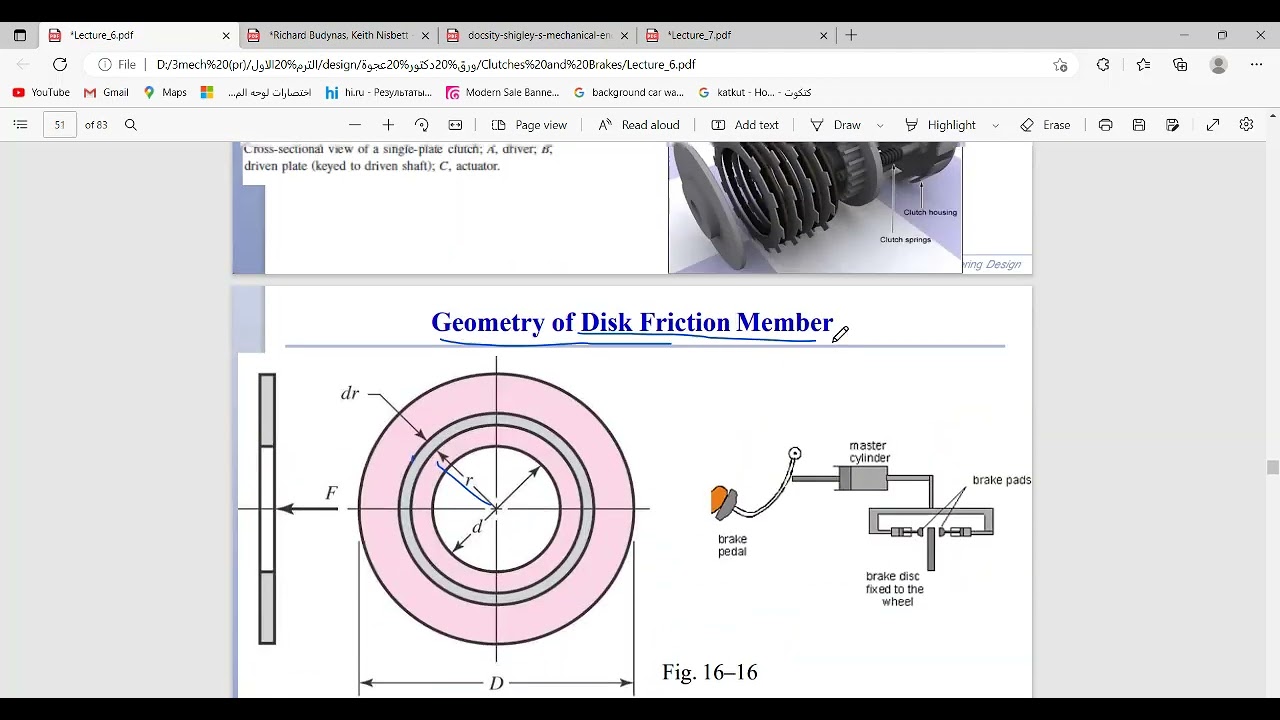
Task: Open the PDF search tool
Action: click(130, 125)
